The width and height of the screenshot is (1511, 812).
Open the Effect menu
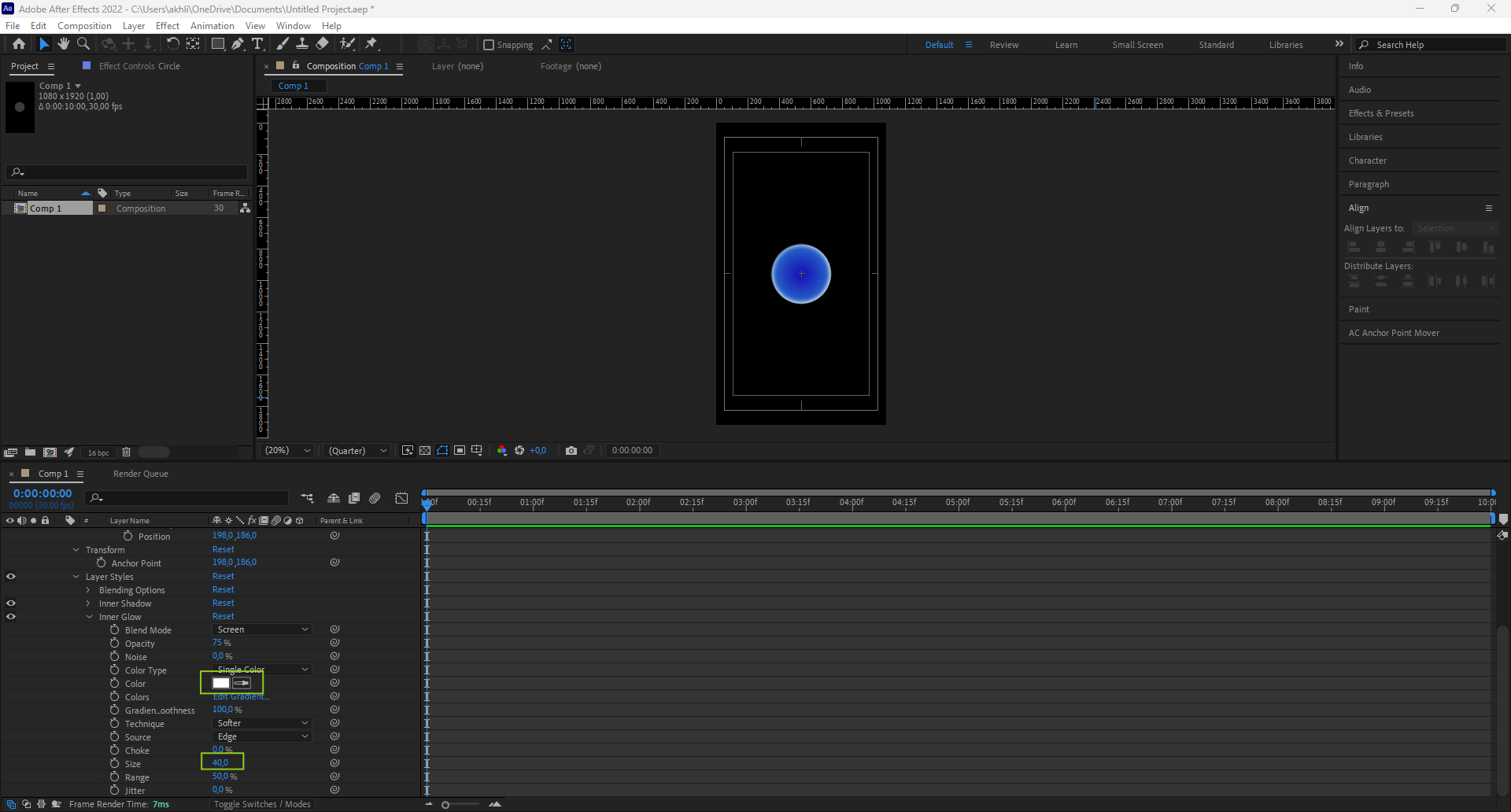tap(168, 26)
